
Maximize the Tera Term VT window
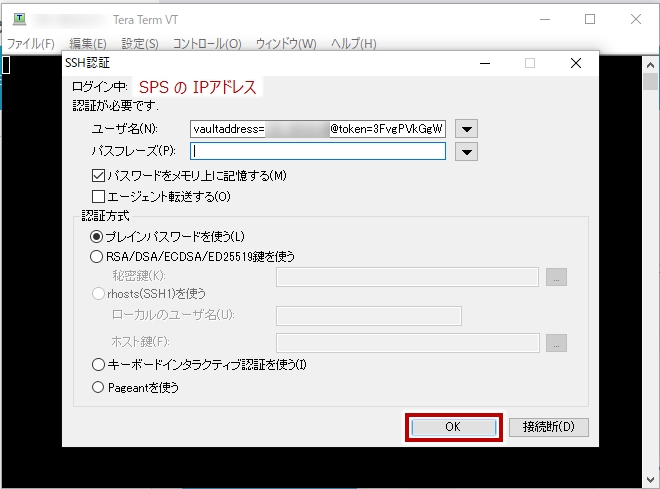pyautogui.click(x=590, y=19)
